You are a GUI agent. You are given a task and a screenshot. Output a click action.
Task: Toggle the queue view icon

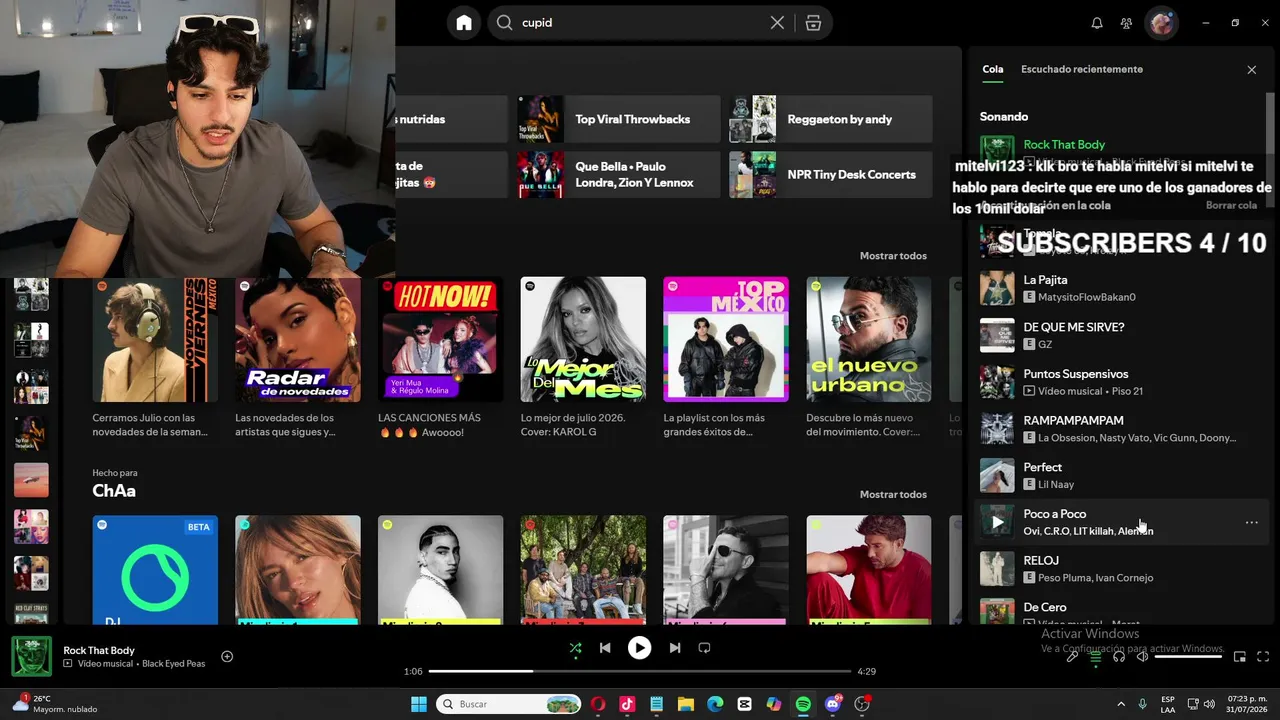pos(1096,657)
